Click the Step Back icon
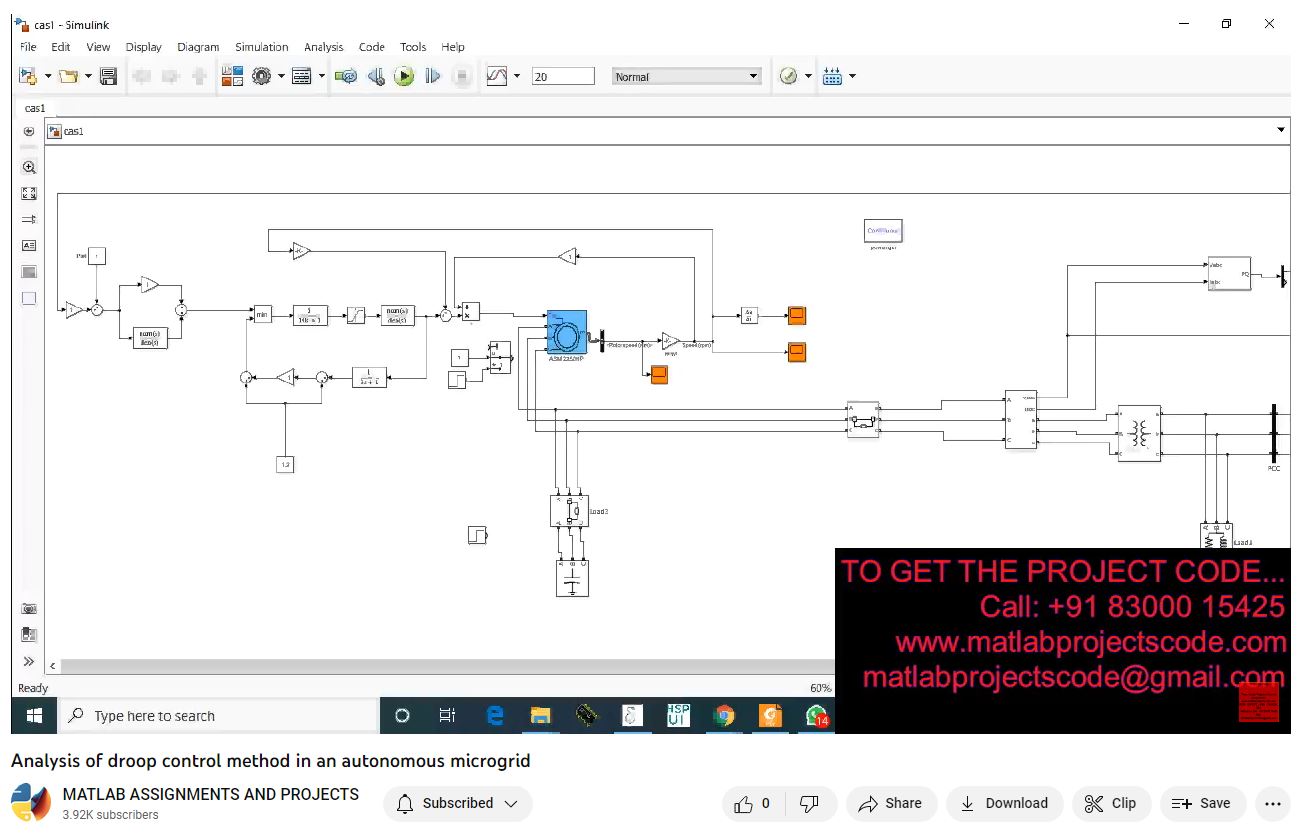This screenshot has width=1303, height=835. point(376,76)
